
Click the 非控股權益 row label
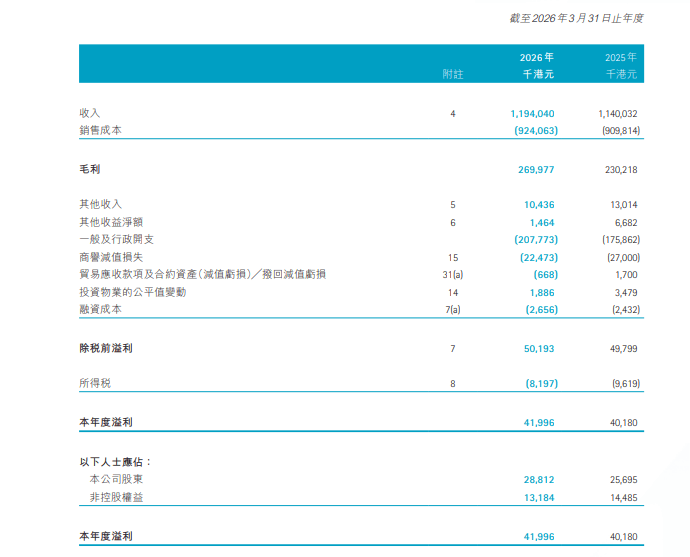(117, 497)
